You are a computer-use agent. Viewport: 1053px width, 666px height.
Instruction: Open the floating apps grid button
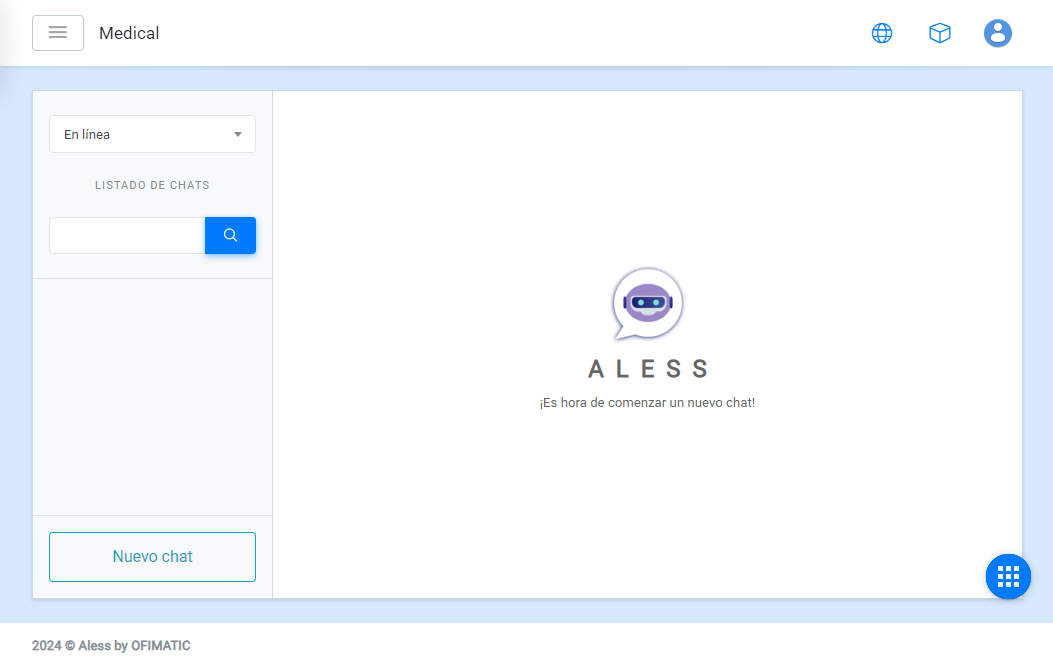tap(1008, 576)
